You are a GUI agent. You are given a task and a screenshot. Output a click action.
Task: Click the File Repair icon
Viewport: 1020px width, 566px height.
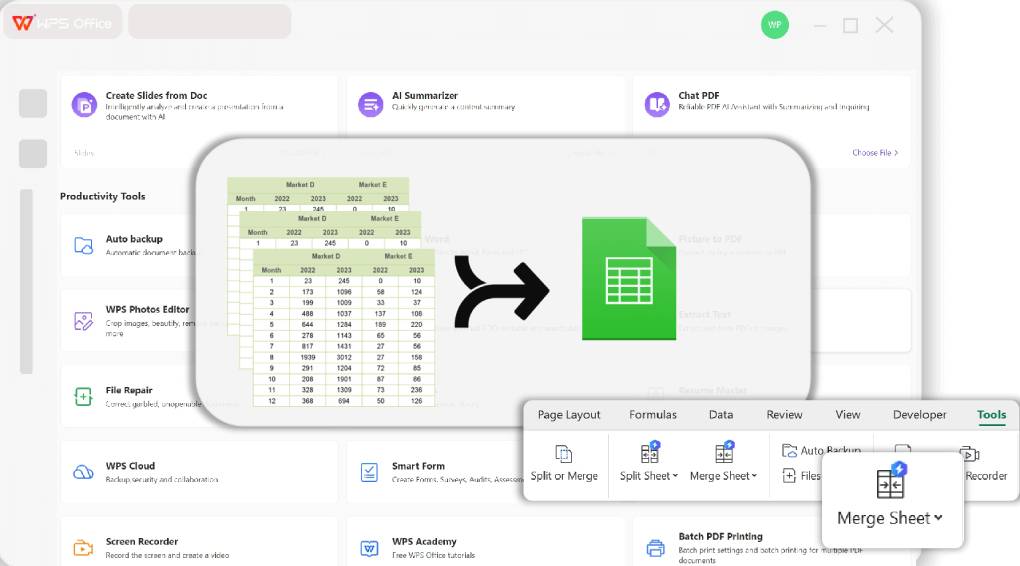[84, 396]
